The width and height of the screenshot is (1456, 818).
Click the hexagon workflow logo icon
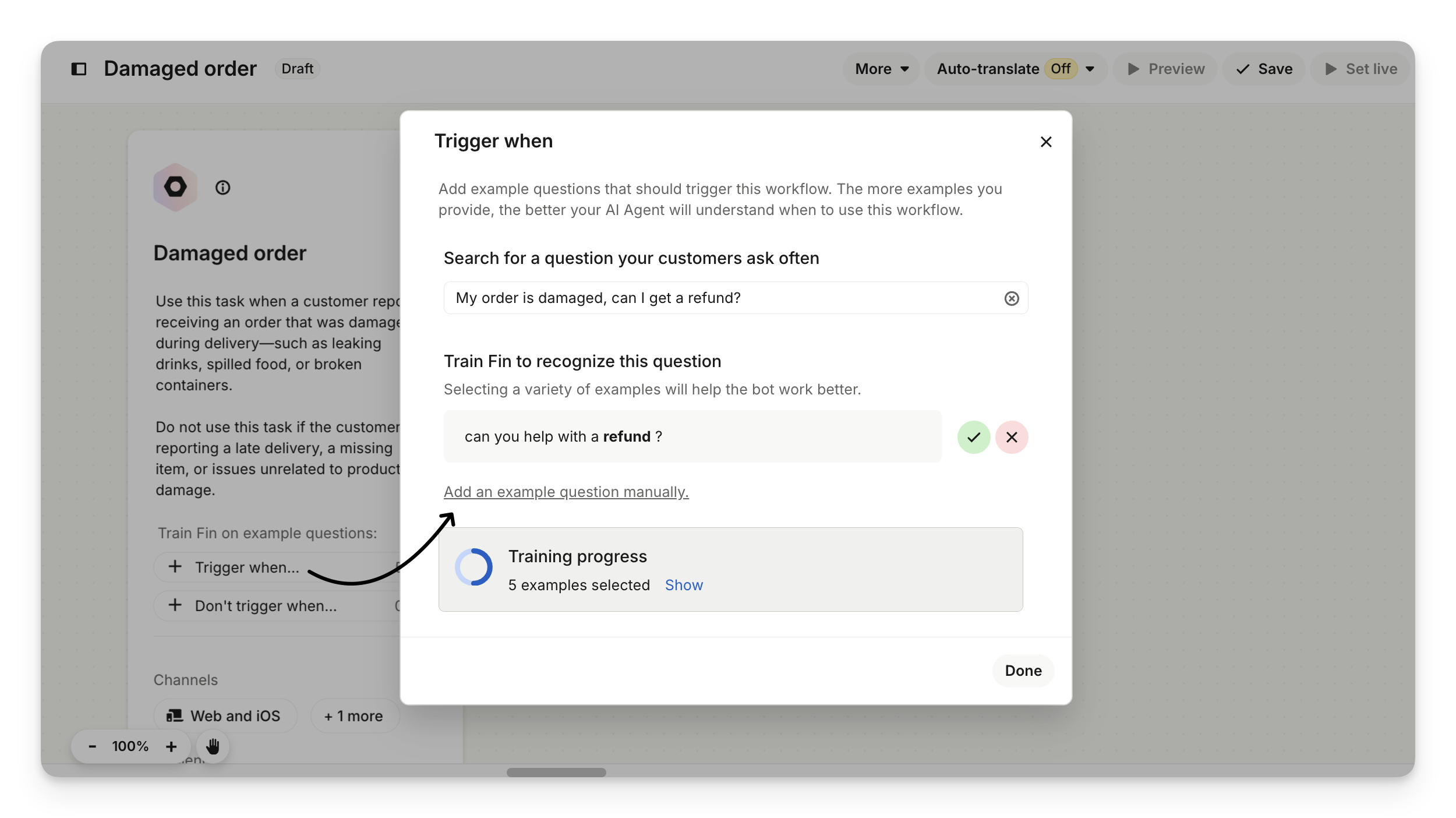pos(175,188)
